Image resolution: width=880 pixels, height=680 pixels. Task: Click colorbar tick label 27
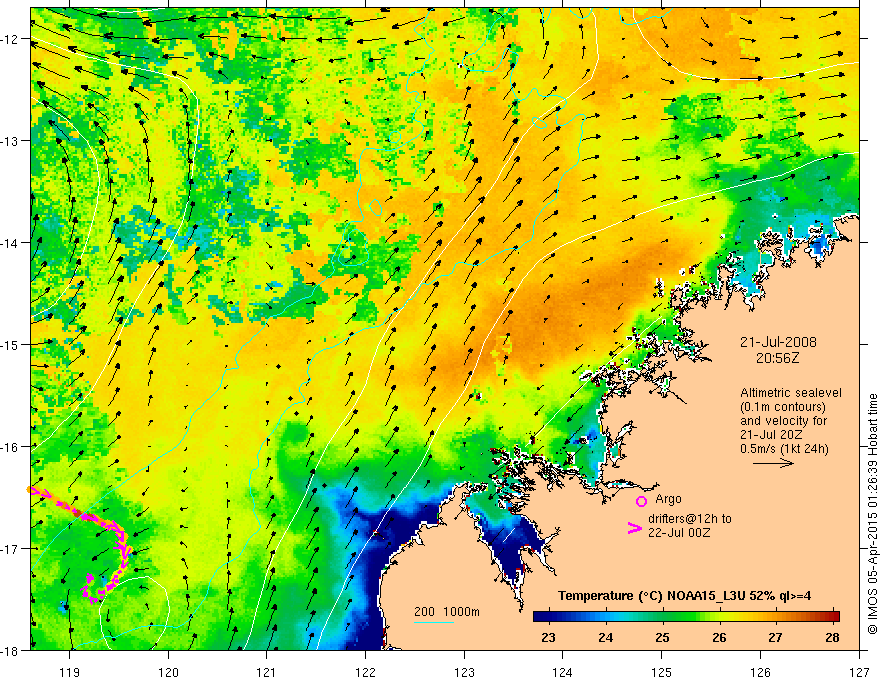775,637
